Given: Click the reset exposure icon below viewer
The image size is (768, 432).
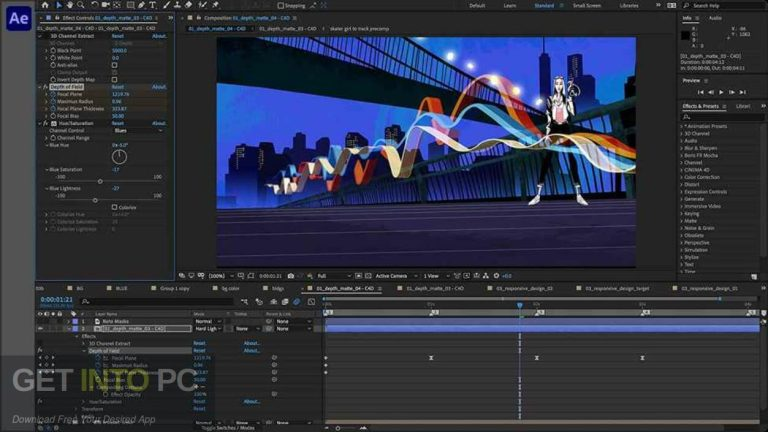Looking at the screenshot, I should click(x=496, y=276).
